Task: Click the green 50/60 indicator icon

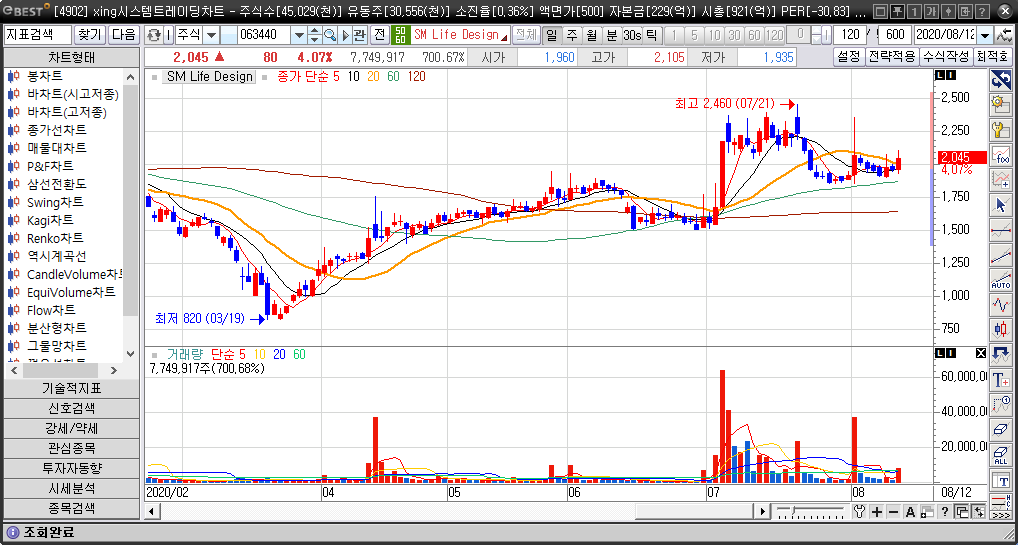Action: (x=401, y=35)
